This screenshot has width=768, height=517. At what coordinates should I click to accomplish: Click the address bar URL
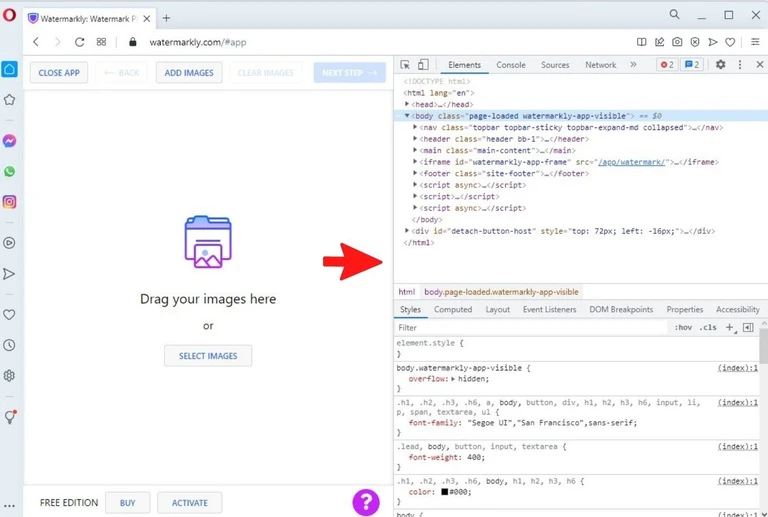[198, 42]
